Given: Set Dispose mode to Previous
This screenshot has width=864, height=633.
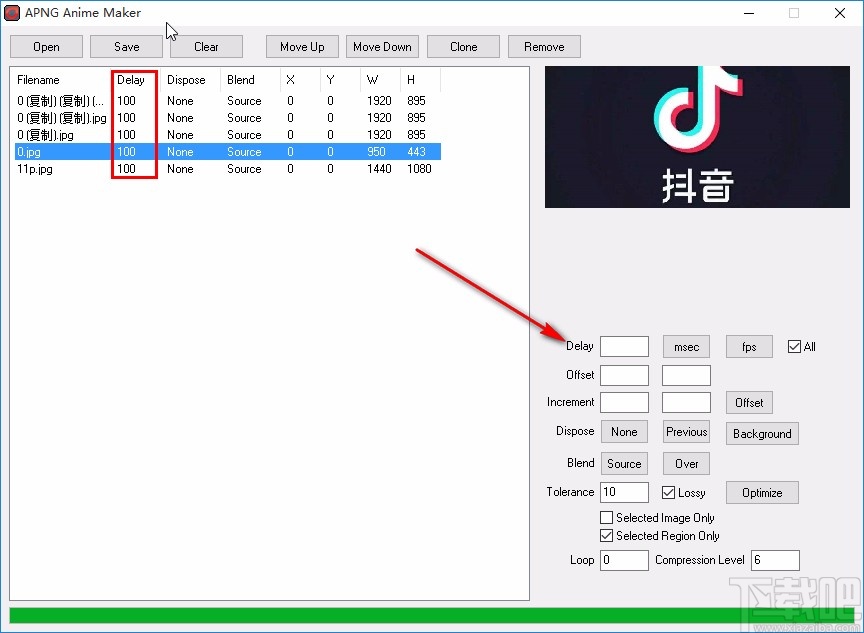Looking at the screenshot, I should tap(686, 431).
